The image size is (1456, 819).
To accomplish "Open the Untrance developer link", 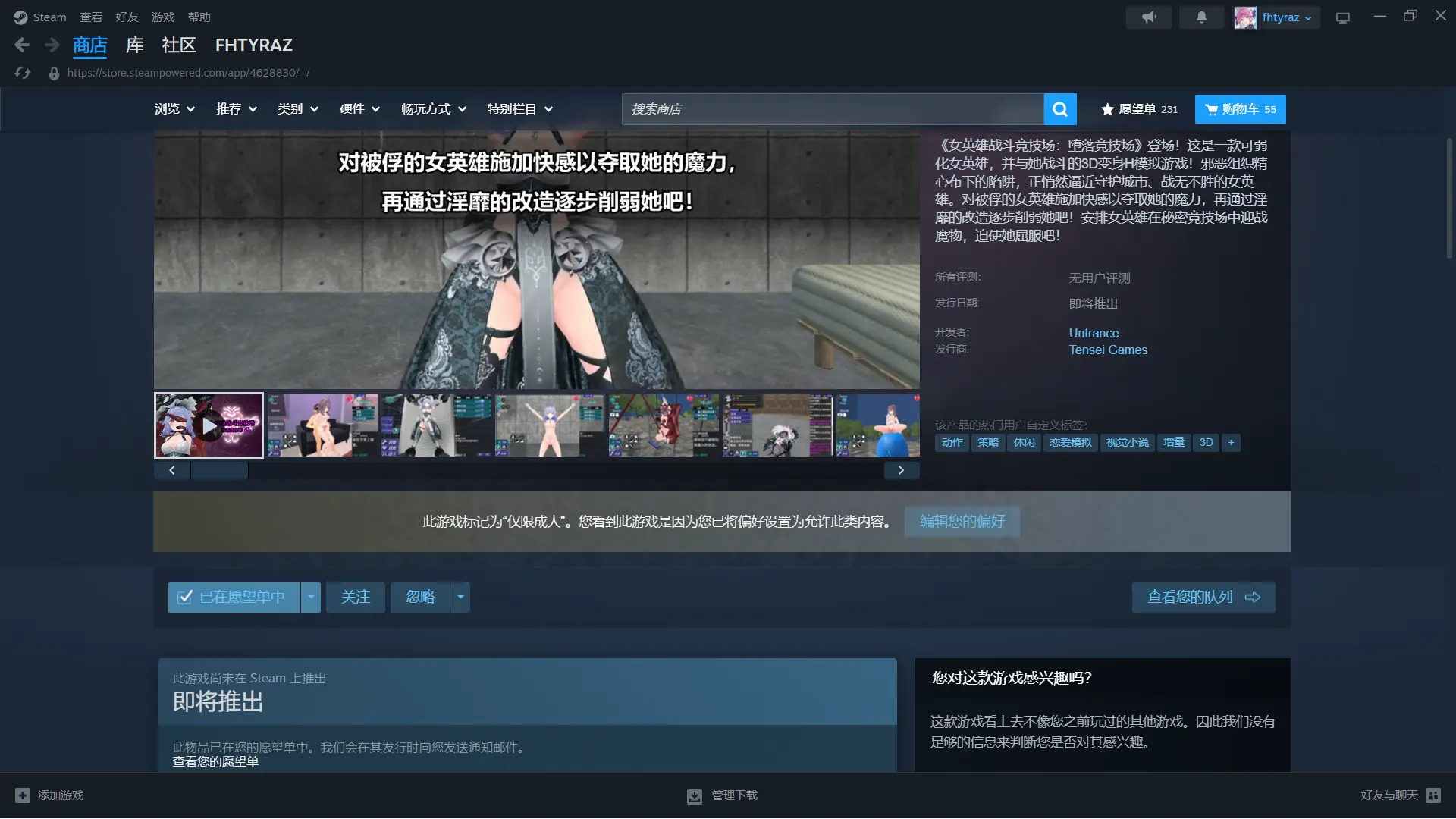I will tap(1094, 334).
